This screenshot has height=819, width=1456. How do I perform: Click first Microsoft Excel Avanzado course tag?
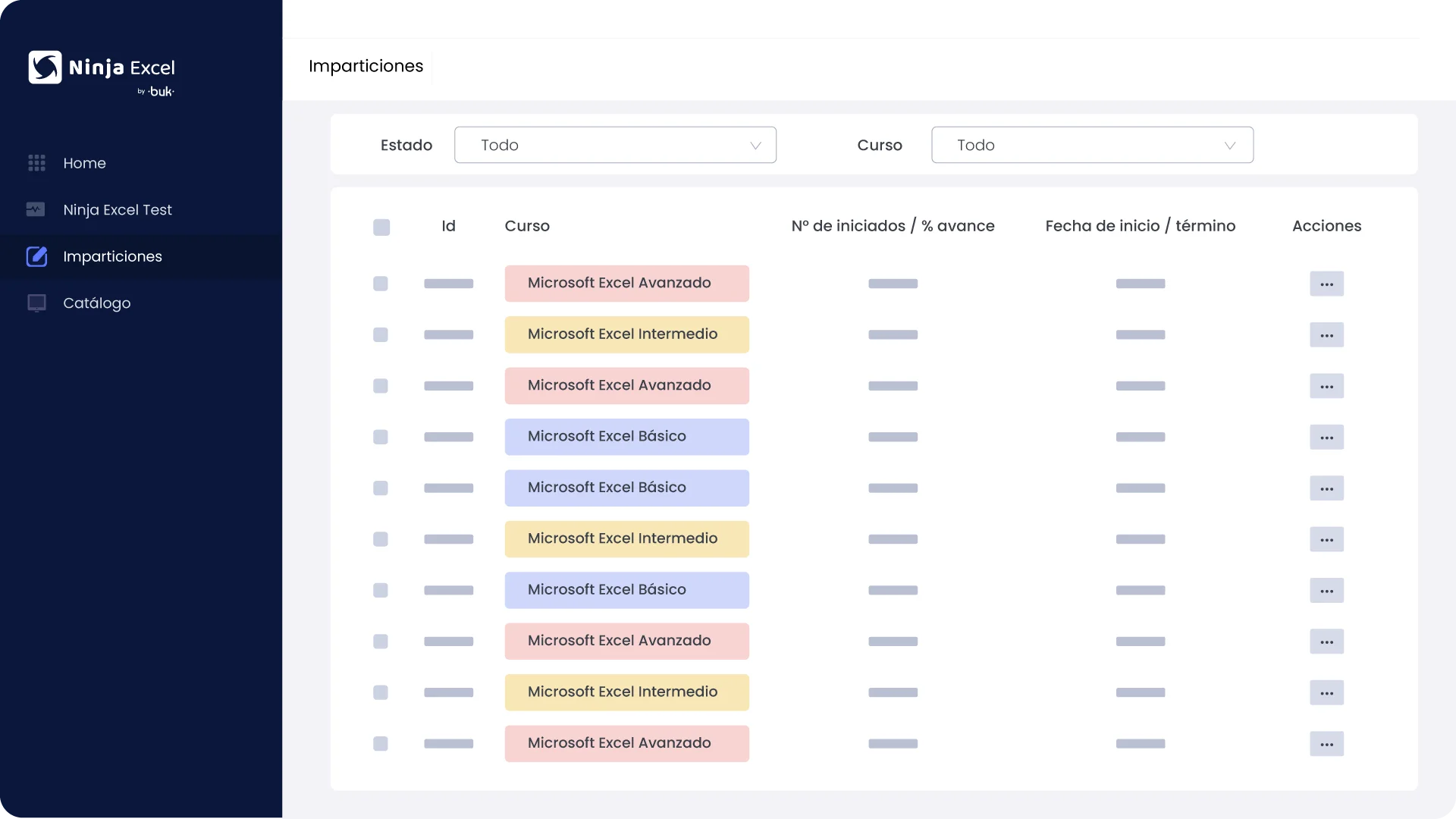pos(627,284)
